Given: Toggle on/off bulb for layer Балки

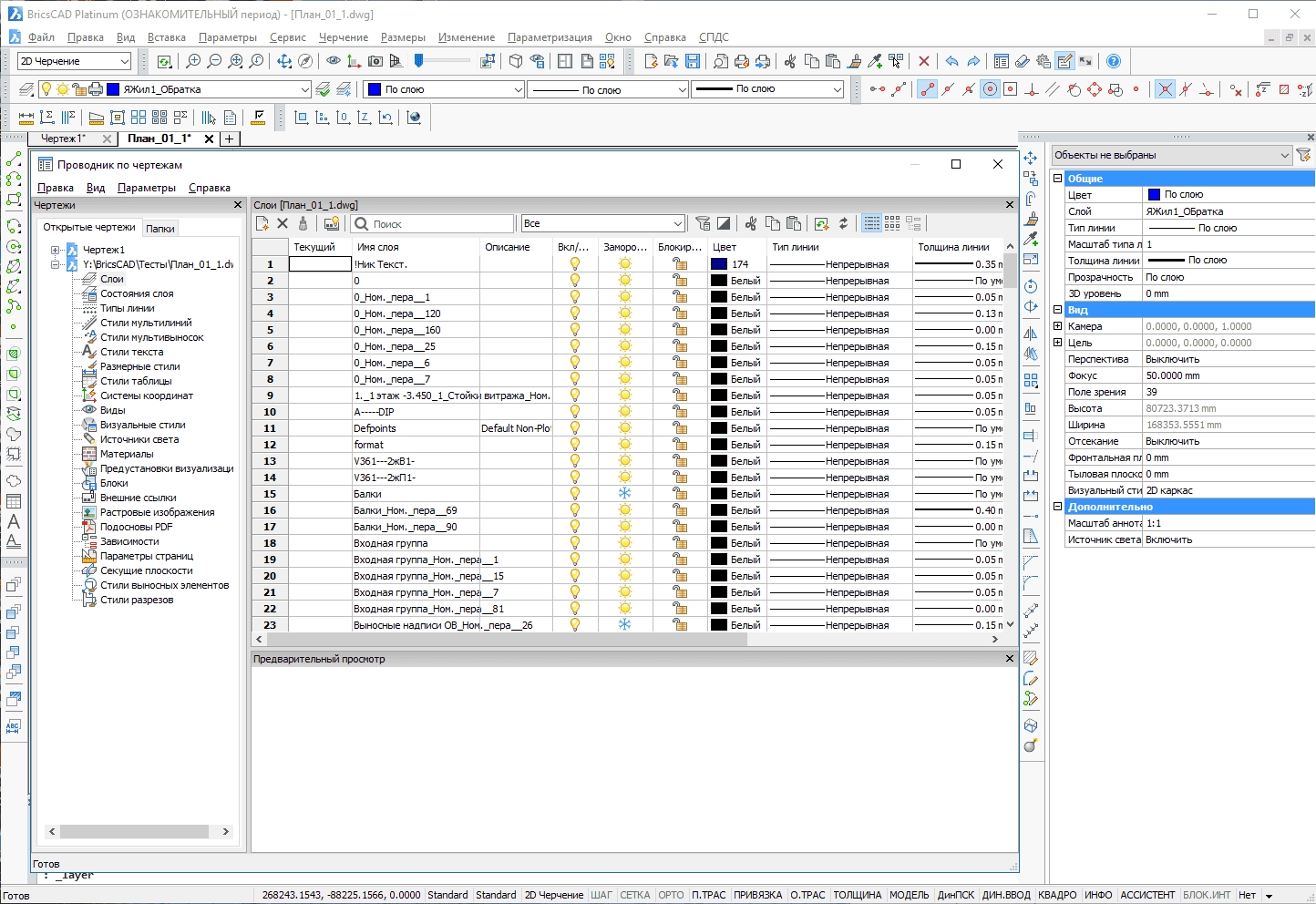Looking at the screenshot, I should pyautogui.click(x=575, y=493).
